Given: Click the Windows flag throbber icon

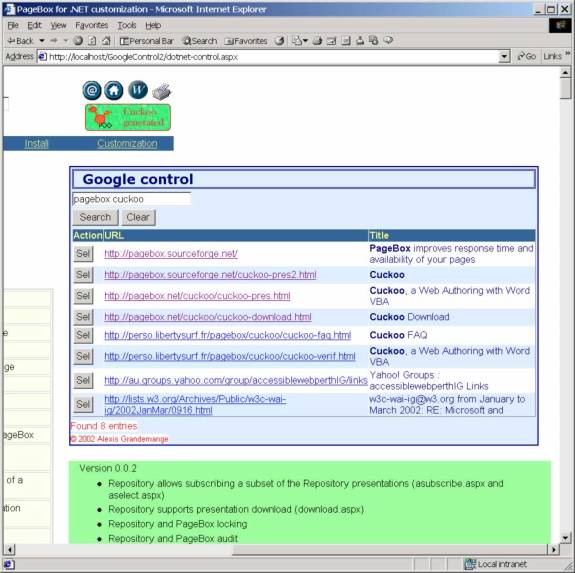Looking at the screenshot, I should 560,26.
